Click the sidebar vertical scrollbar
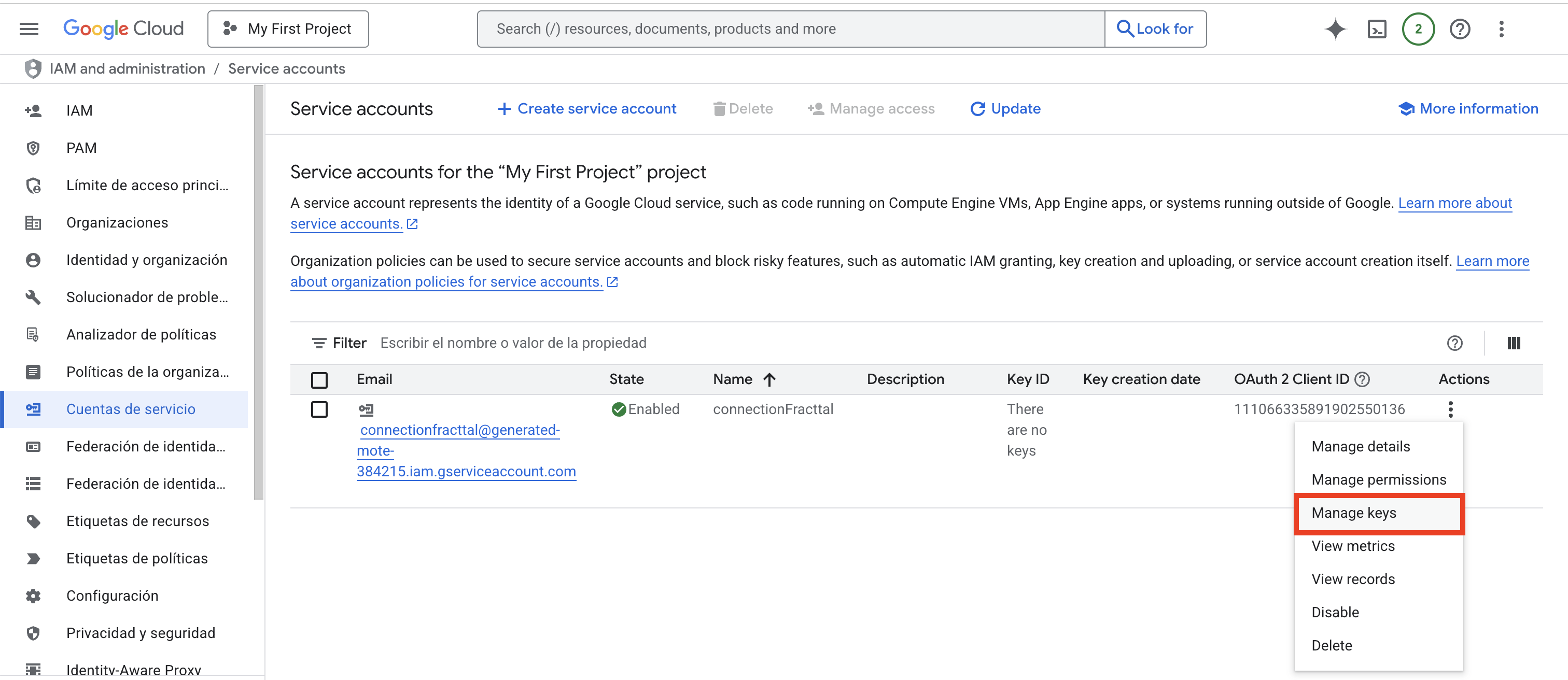 coord(259,292)
